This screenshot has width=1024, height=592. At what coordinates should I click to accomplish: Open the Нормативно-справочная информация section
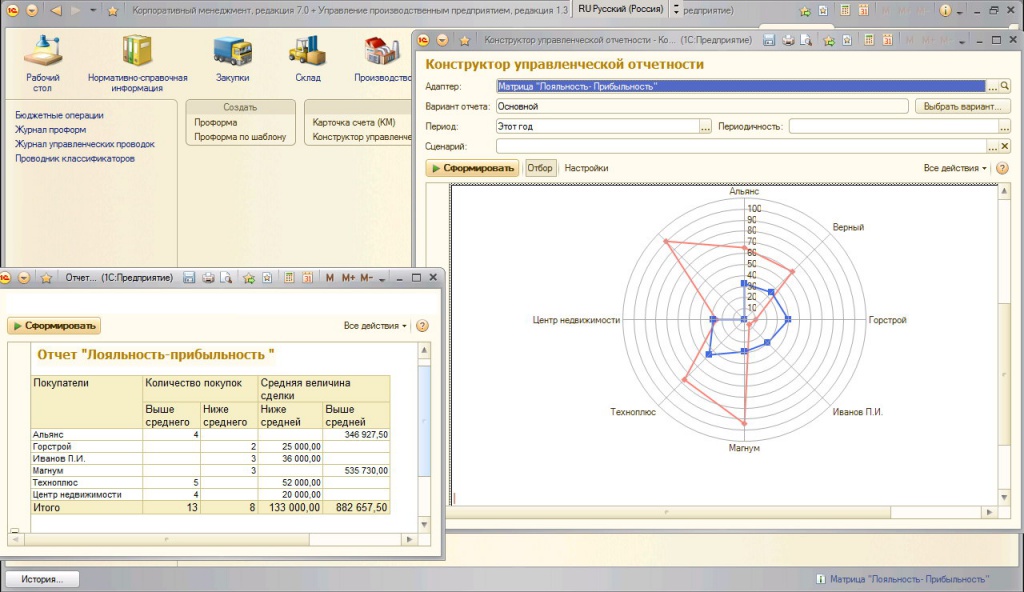click(137, 63)
